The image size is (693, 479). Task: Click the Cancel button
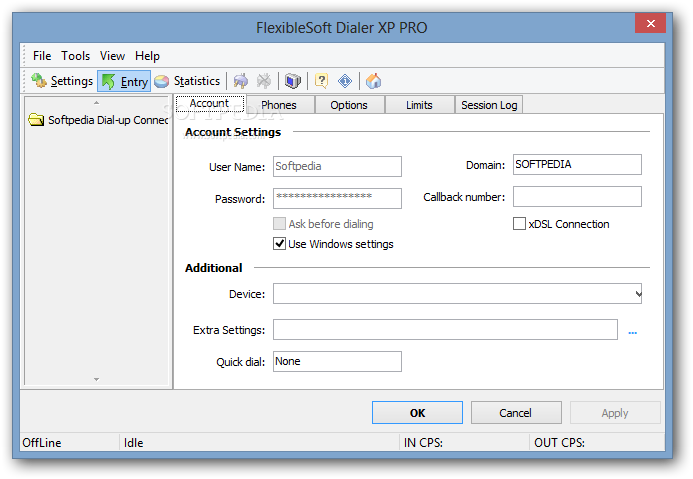(516, 413)
